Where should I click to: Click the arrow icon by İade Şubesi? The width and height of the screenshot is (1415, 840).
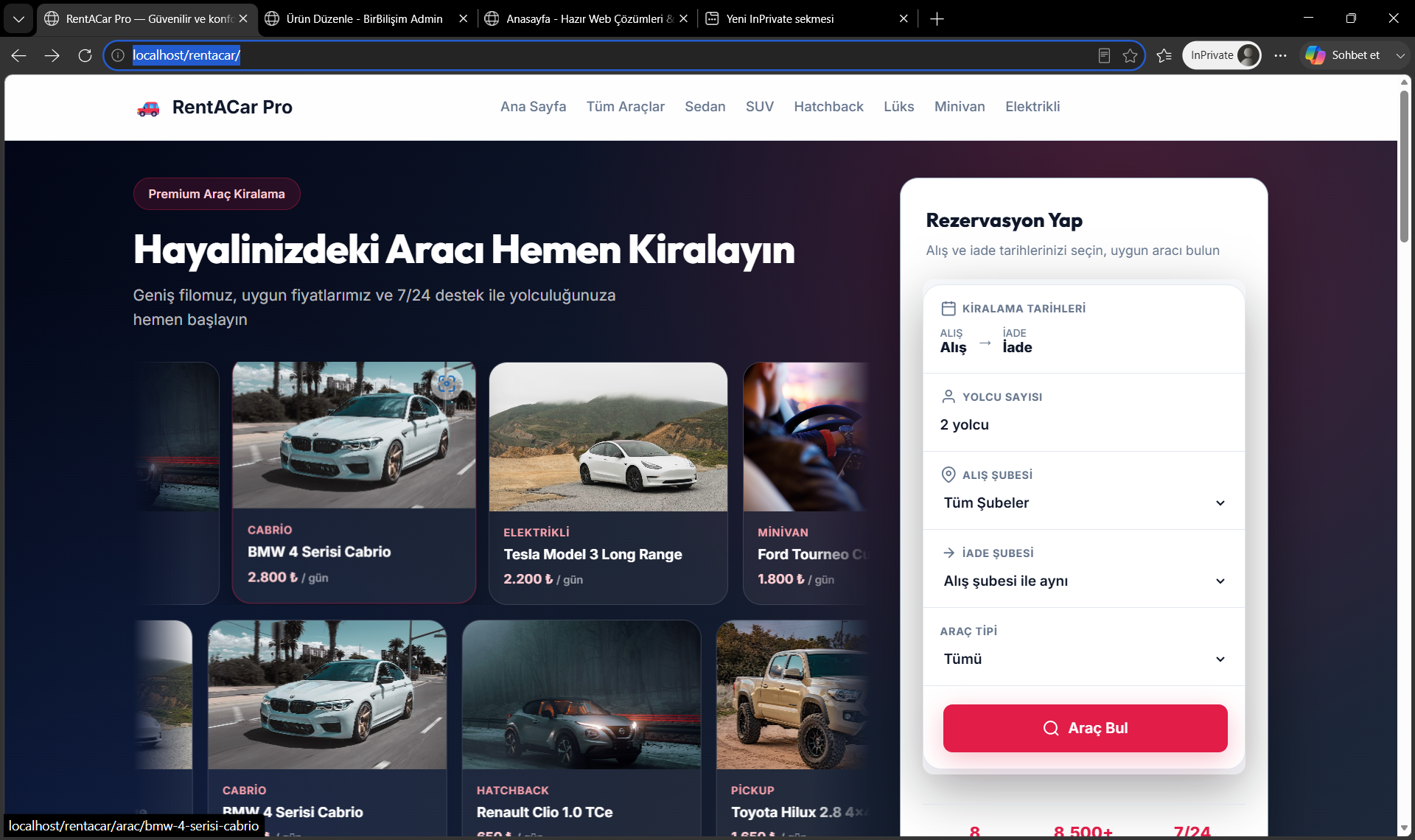click(948, 553)
